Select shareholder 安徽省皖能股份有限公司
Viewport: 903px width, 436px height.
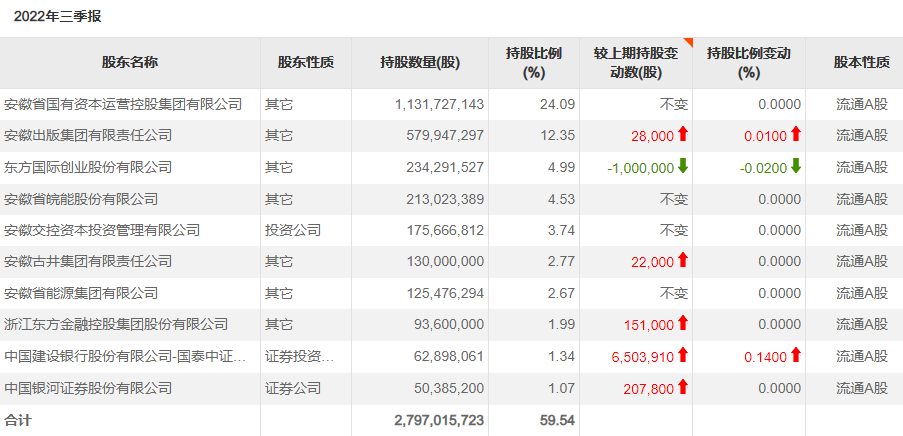click(x=81, y=199)
